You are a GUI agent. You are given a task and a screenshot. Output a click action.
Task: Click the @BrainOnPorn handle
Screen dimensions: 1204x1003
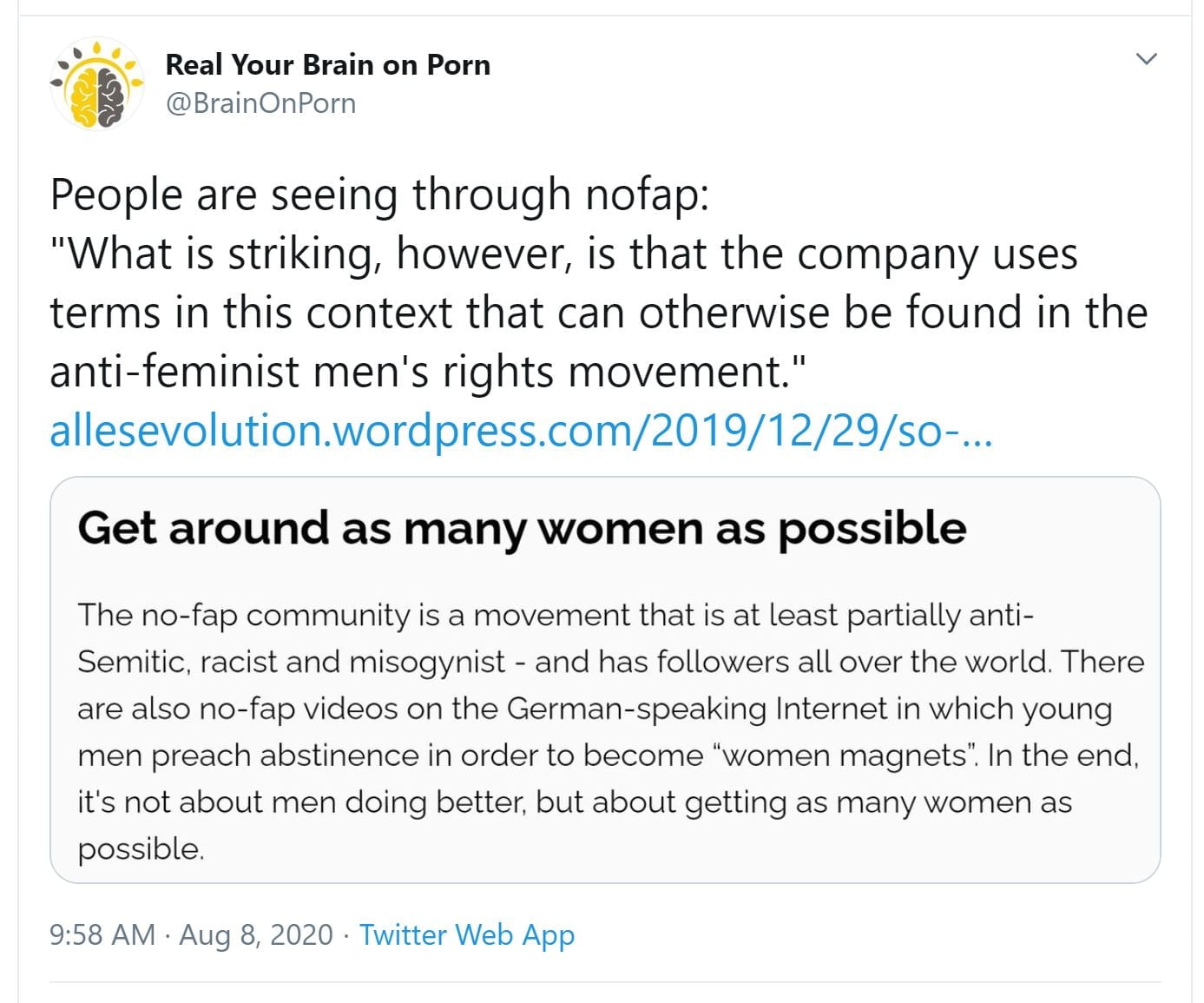click(x=260, y=103)
